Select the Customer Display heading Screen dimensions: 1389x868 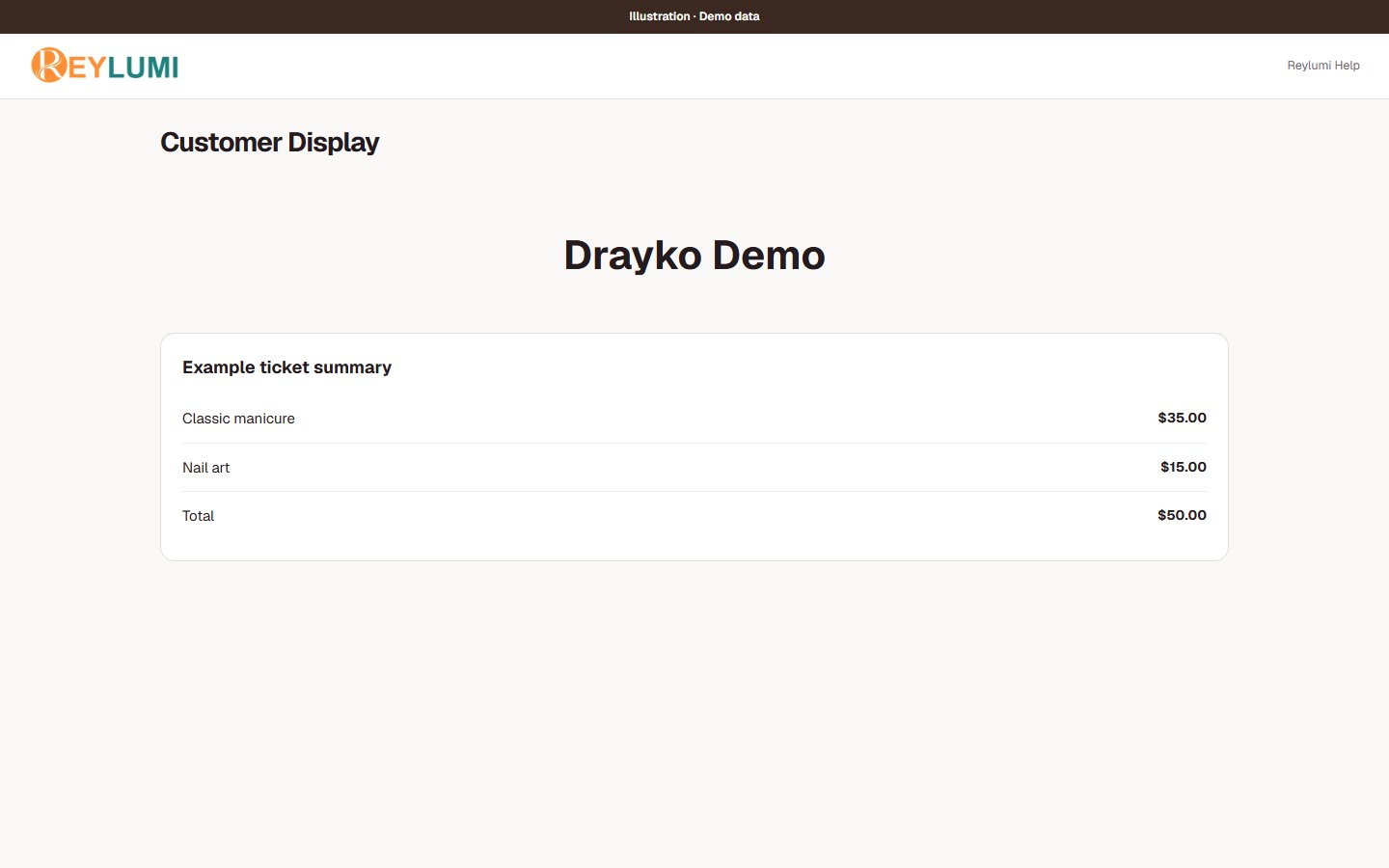point(269,143)
